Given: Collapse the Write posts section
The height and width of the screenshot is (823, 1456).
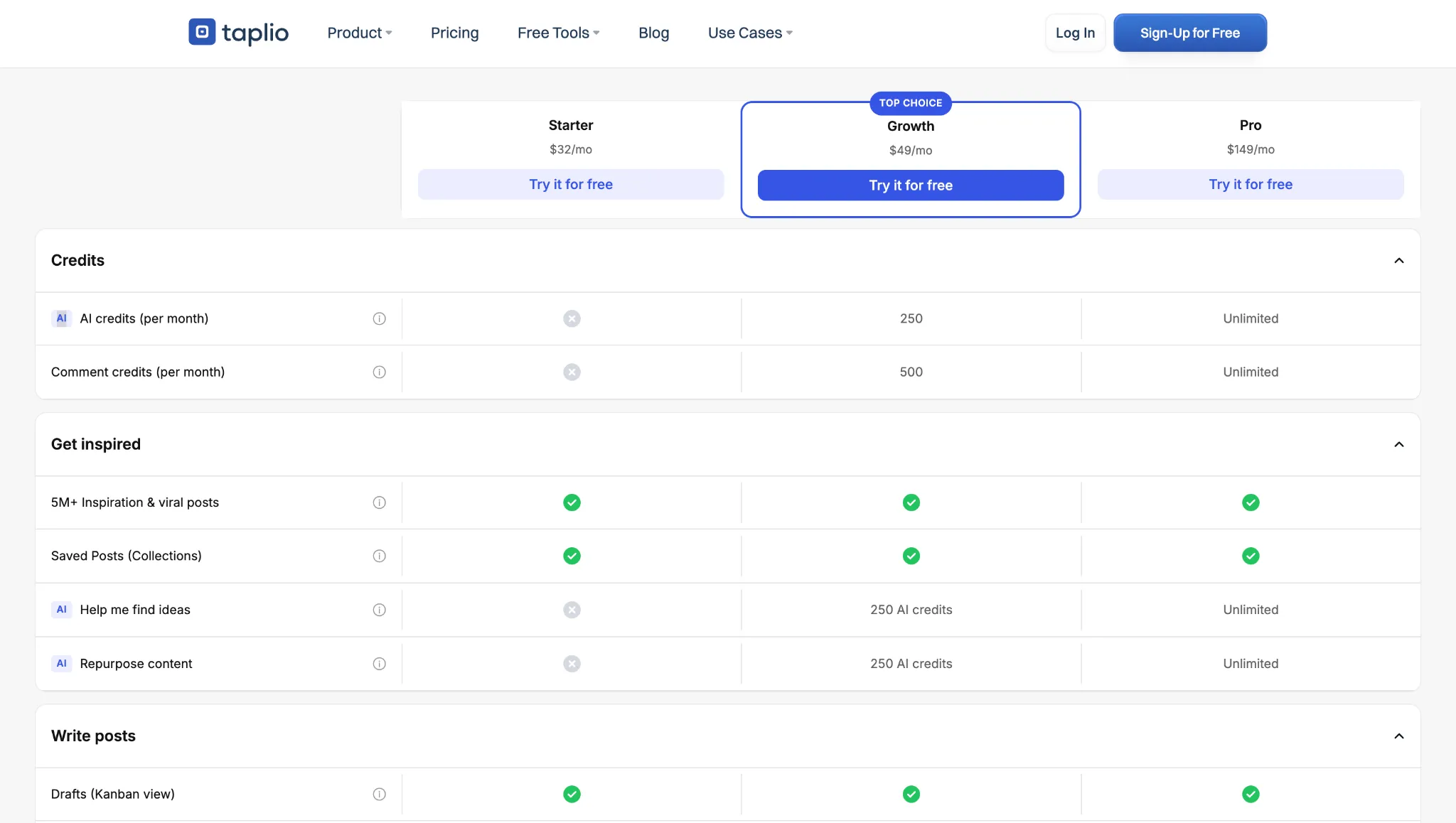Looking at the screenshot, I should coord(1398,736).
